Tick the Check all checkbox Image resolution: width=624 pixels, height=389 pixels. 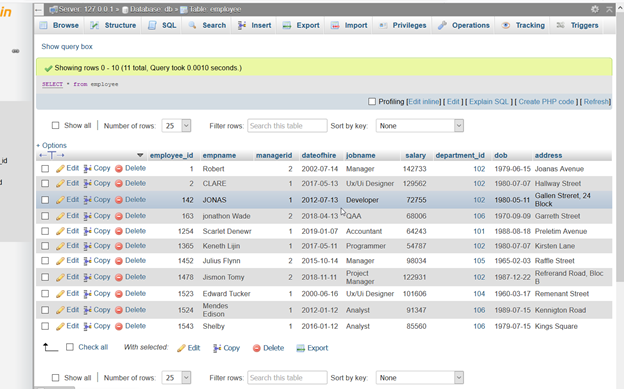[70, 347]
